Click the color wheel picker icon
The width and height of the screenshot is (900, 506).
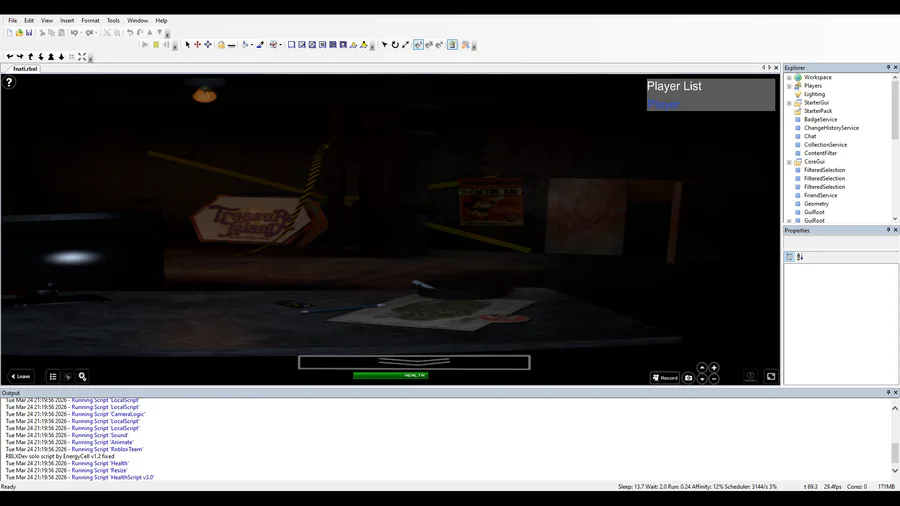[x=273, y=45]
